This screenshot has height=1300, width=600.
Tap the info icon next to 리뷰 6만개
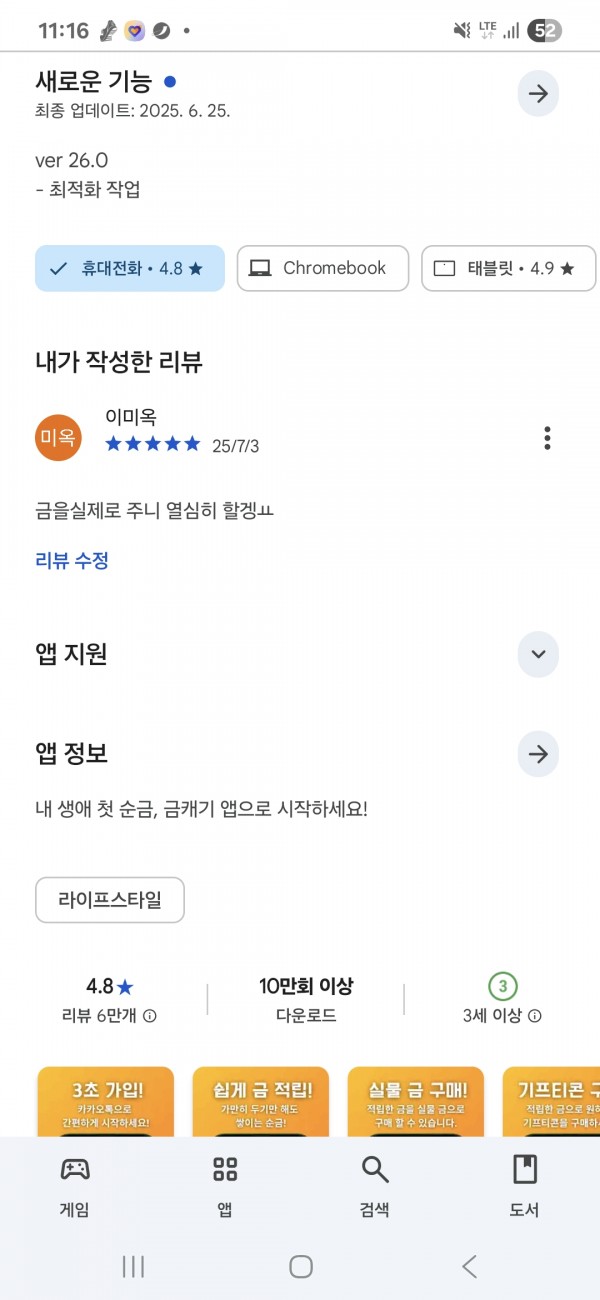click(x=150, y=1016)
